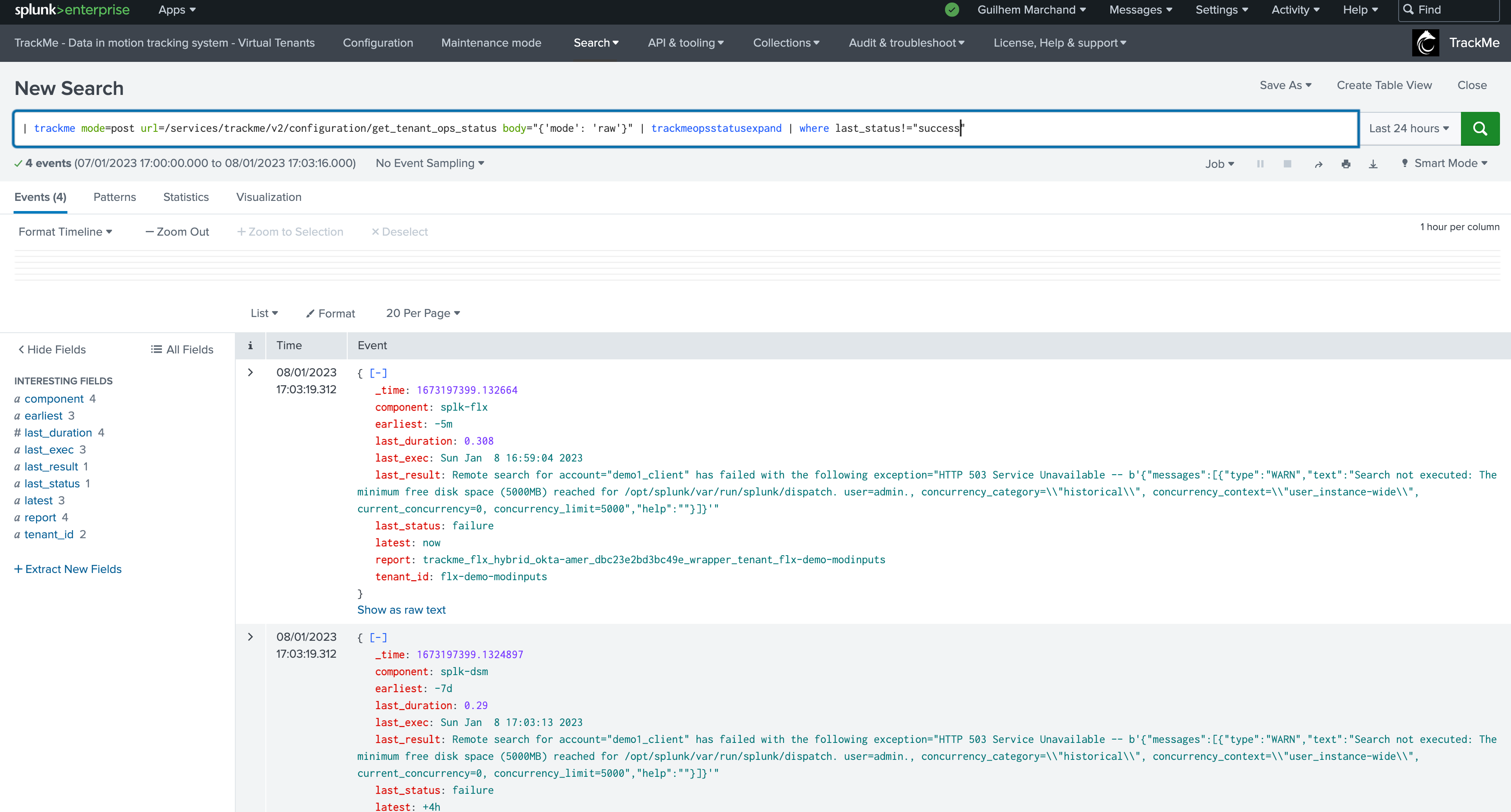Open the Audit & troubleshoot menu
The width and height of the screenshot is (1511, 812).
906,43
